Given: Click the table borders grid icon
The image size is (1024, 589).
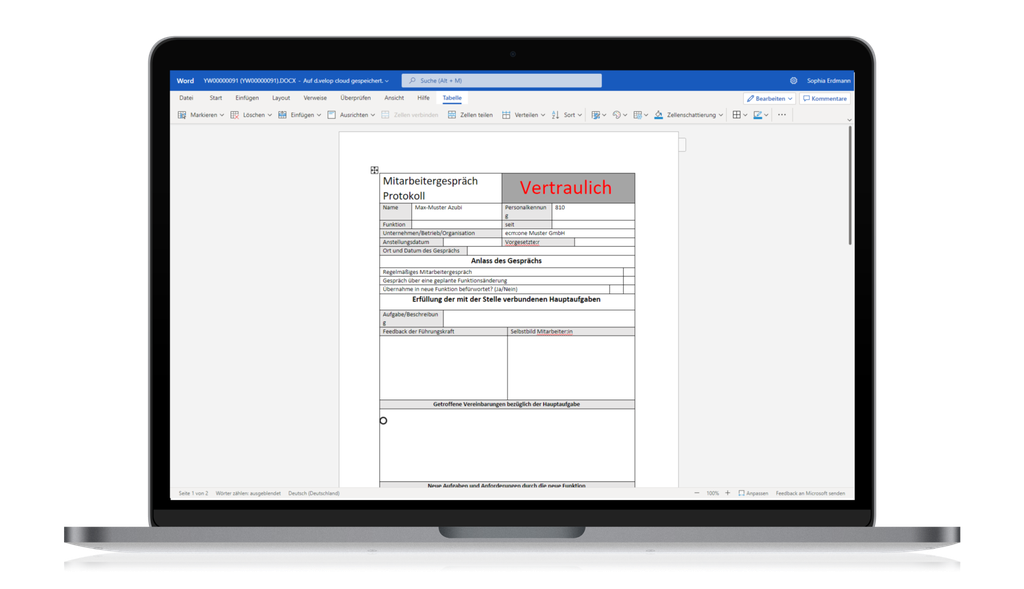Looking at the screenshot, I should point(737,115).
